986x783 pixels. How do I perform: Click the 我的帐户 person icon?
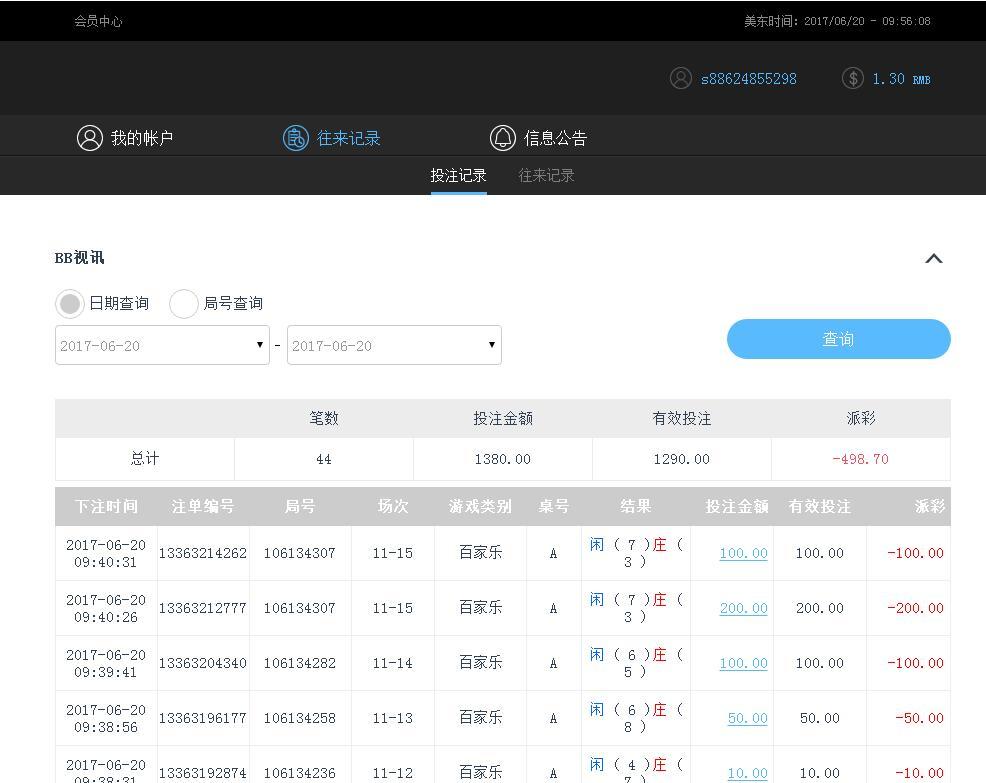point(90,138)
